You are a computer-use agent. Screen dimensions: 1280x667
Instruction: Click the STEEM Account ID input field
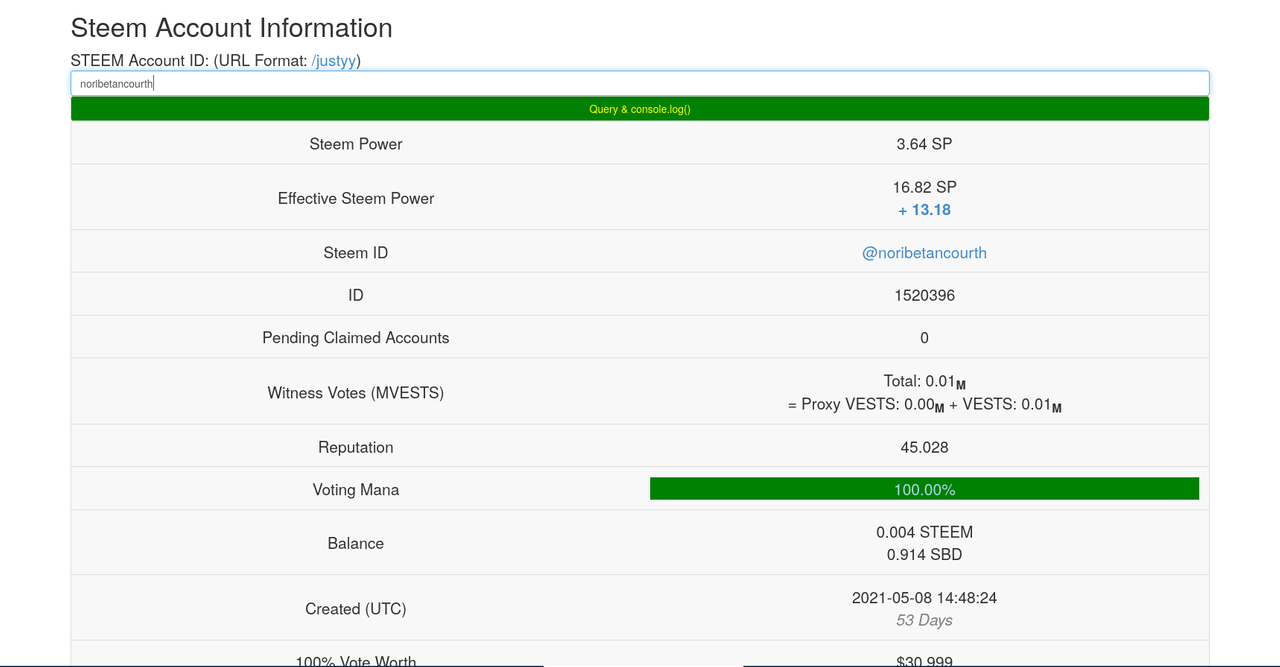(x=640, y=83)
